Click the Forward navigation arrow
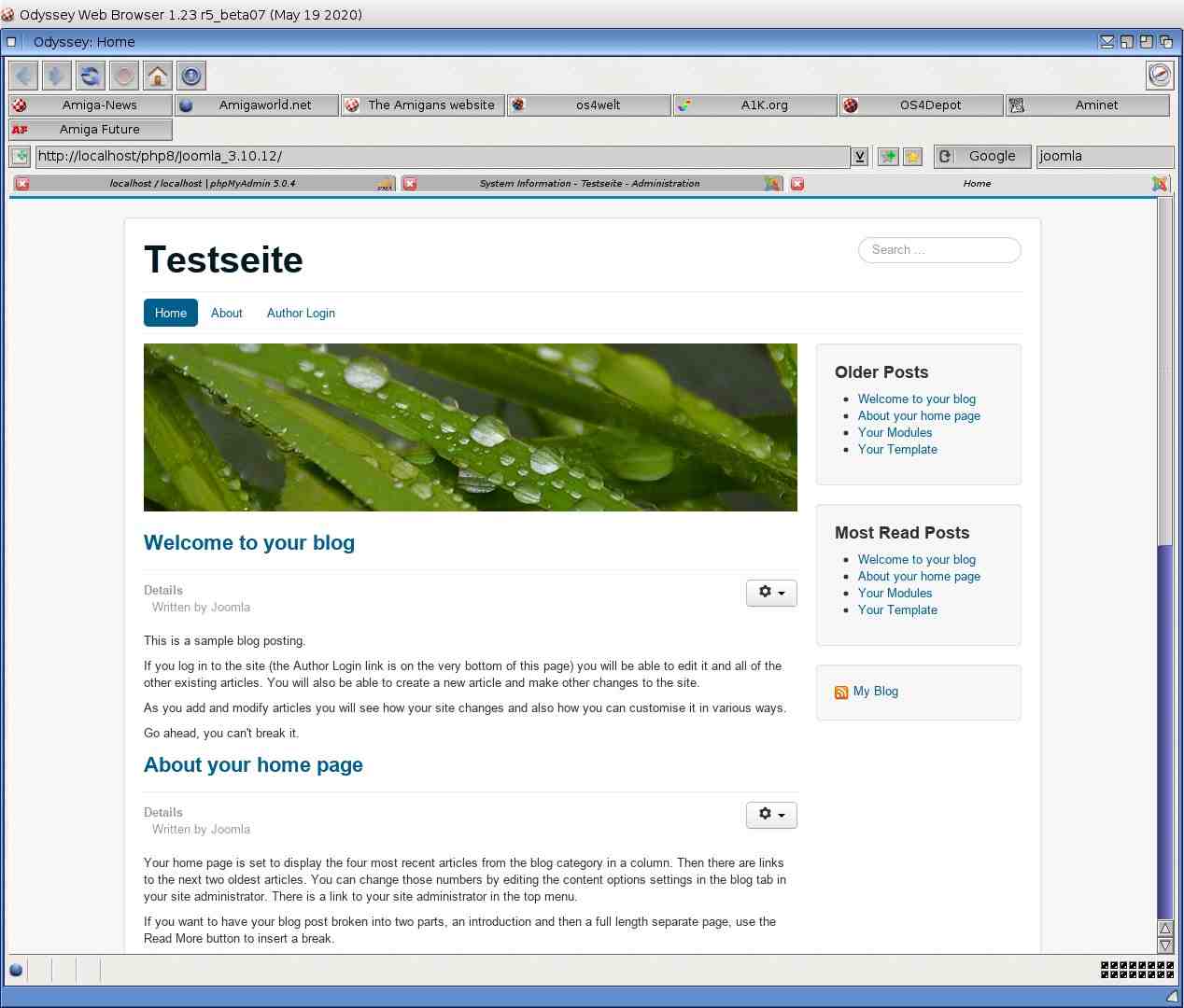The width and height of the screenshot is (1184, 1008). (x=57, y=76)
